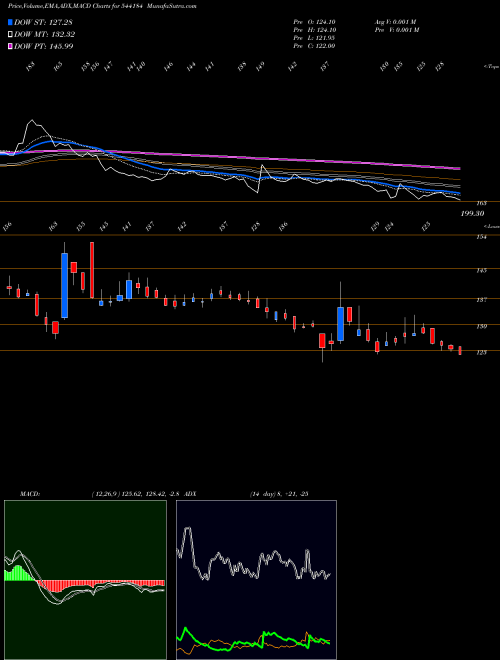This screenshot has width=500, height=660.
Task: Click the tallest blue candlestick
Action: coord(64,285)
